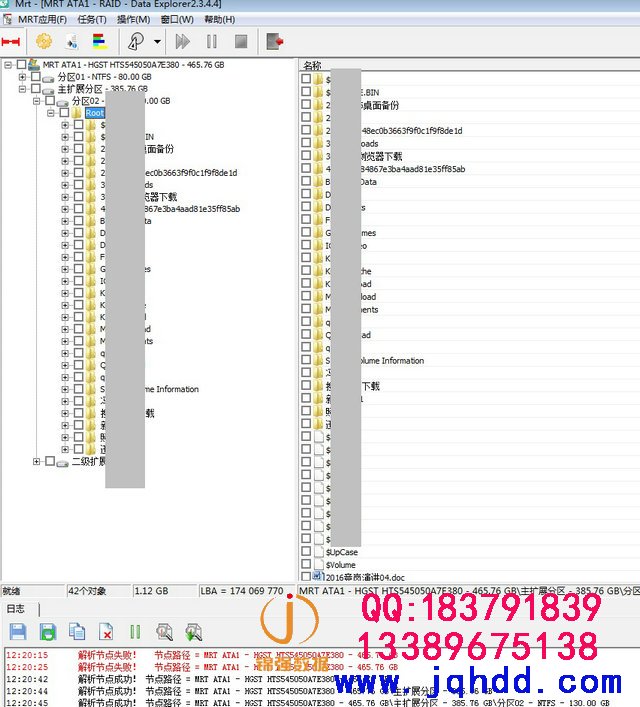Expand the 浏览器下载 folder in the tree
Screen dimensions: 640x707
tap(65, 197)
